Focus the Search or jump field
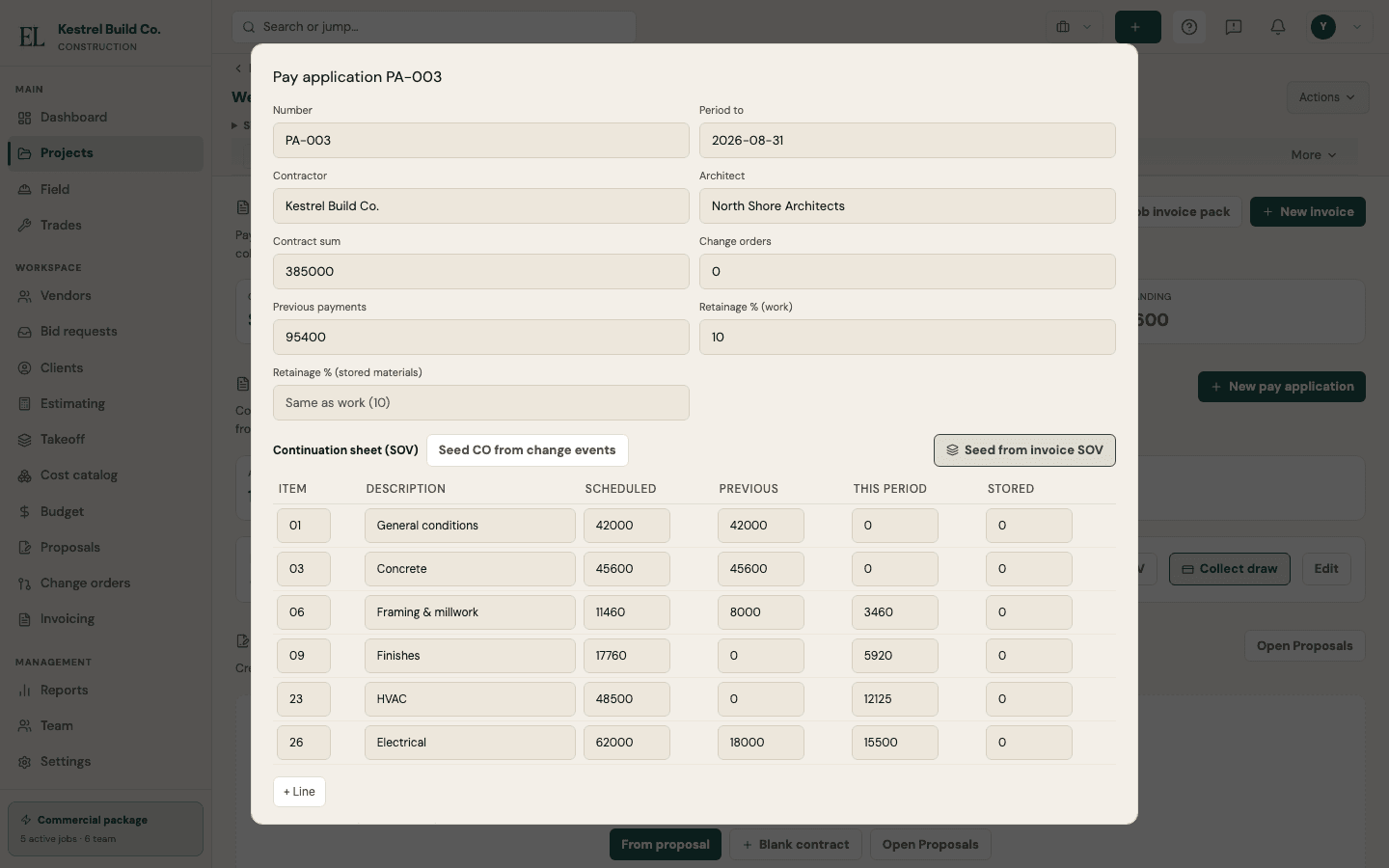This screenshot has height=868, width=1389. point(434,27)
